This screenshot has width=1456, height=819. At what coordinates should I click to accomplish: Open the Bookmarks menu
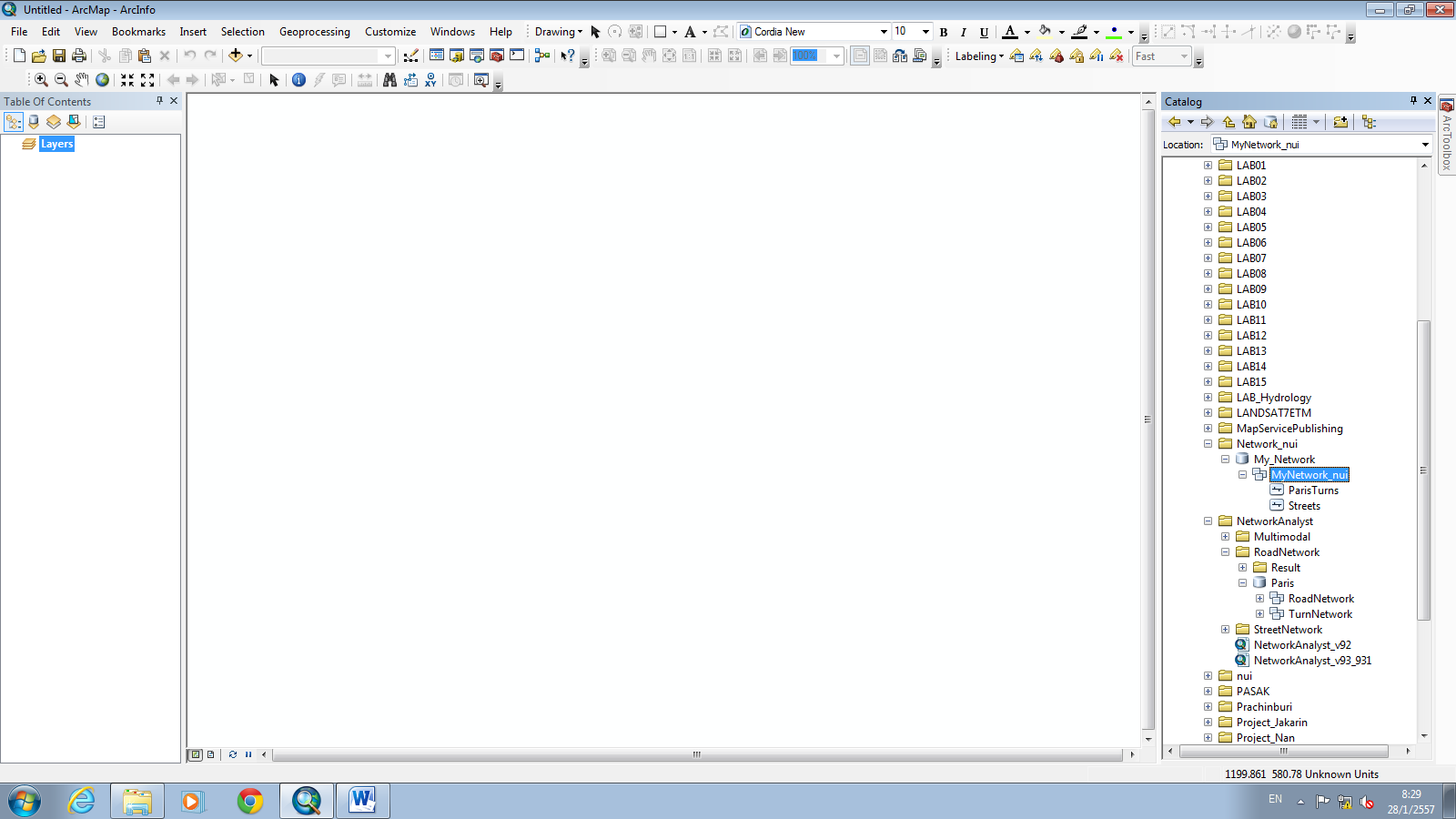point(138,32)
